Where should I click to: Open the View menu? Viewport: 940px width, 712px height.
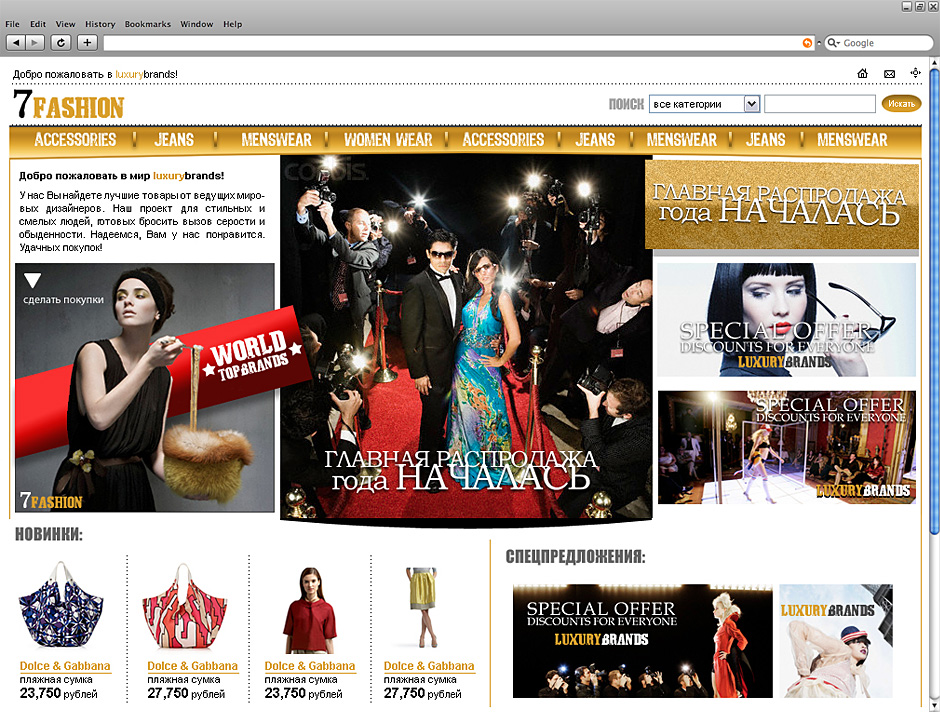point(65,24)
